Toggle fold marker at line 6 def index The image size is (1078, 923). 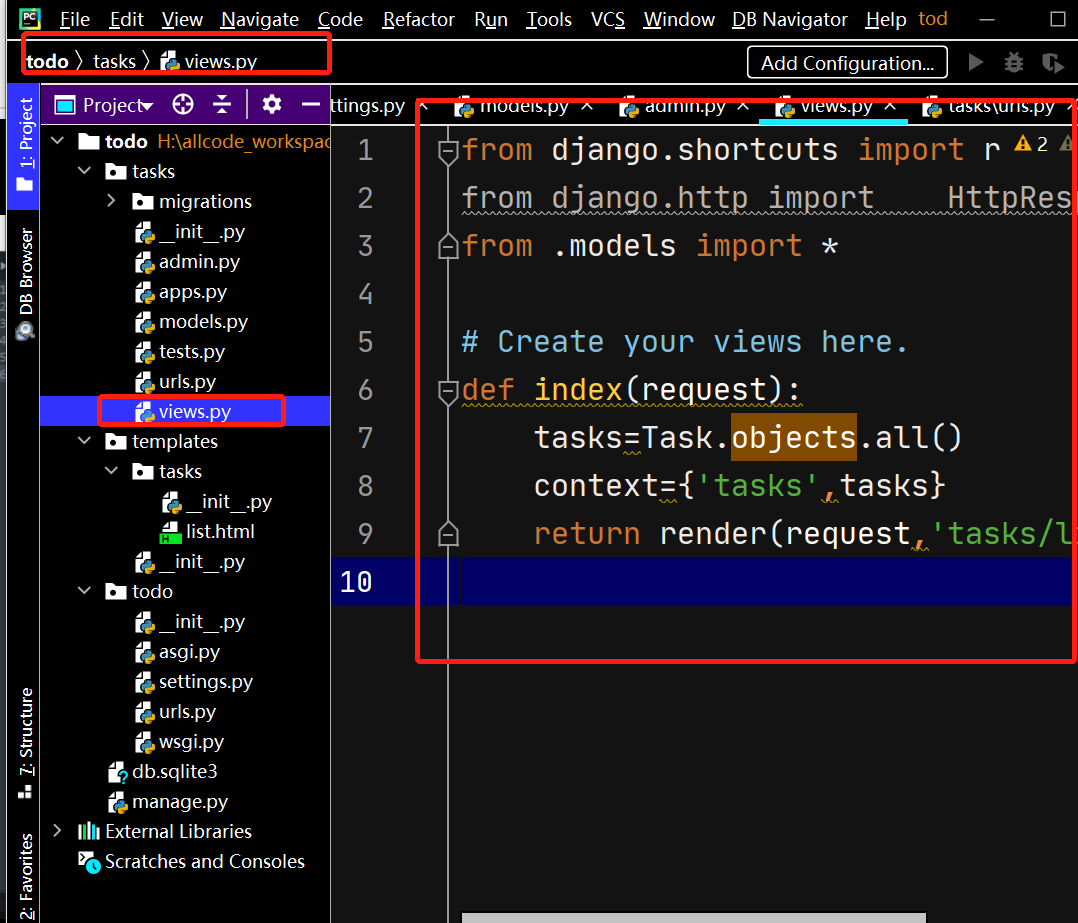[x=448, y=390]
